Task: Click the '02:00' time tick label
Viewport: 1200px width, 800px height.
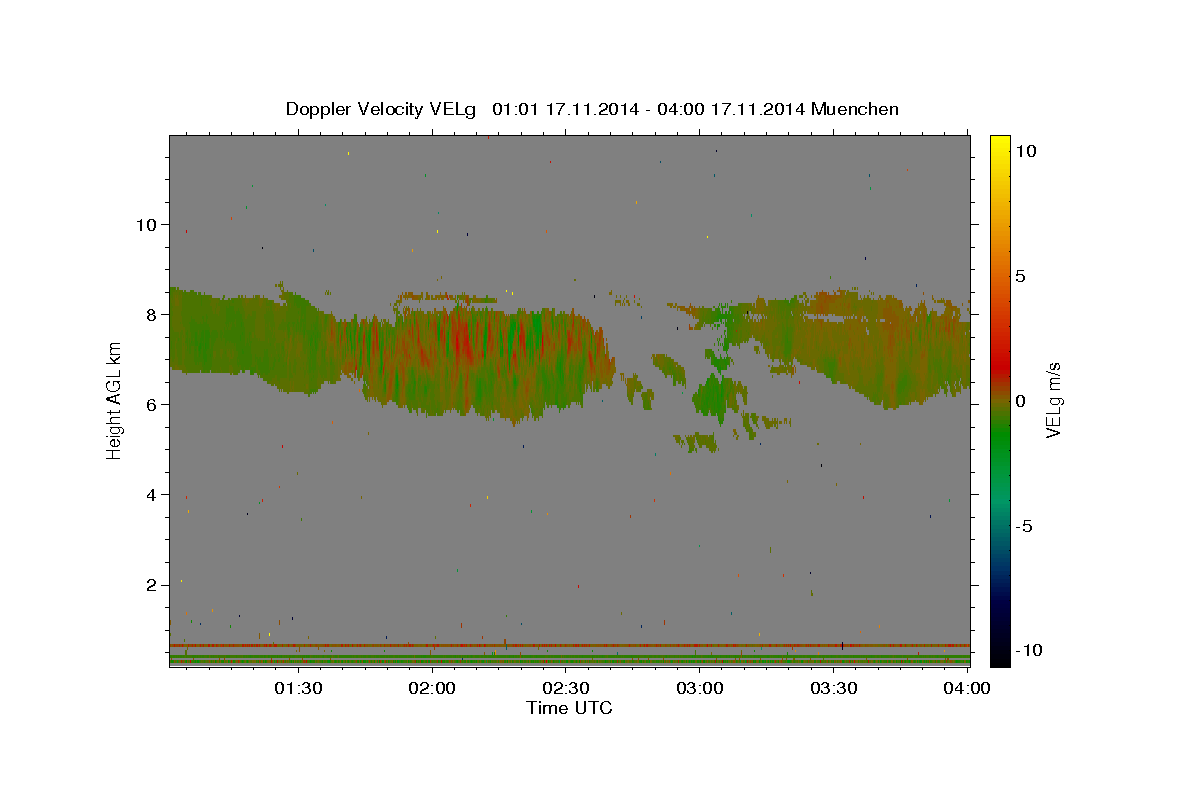Action: click(x=432, y=688)
